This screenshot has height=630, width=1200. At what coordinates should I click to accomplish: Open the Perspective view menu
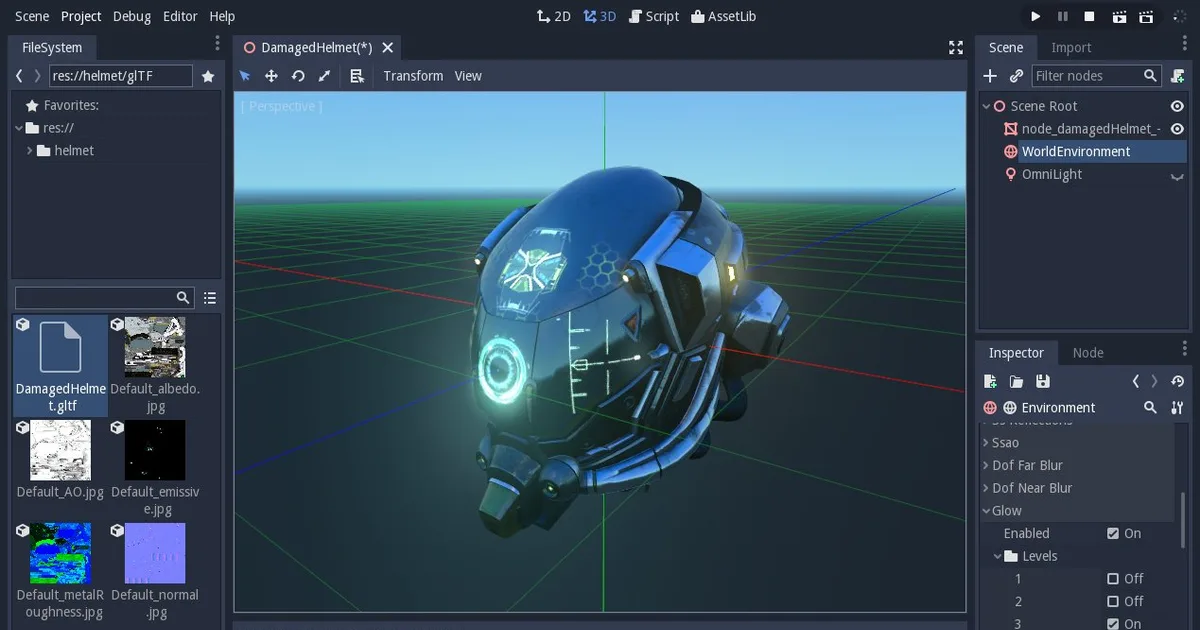(x=280, y=106)
